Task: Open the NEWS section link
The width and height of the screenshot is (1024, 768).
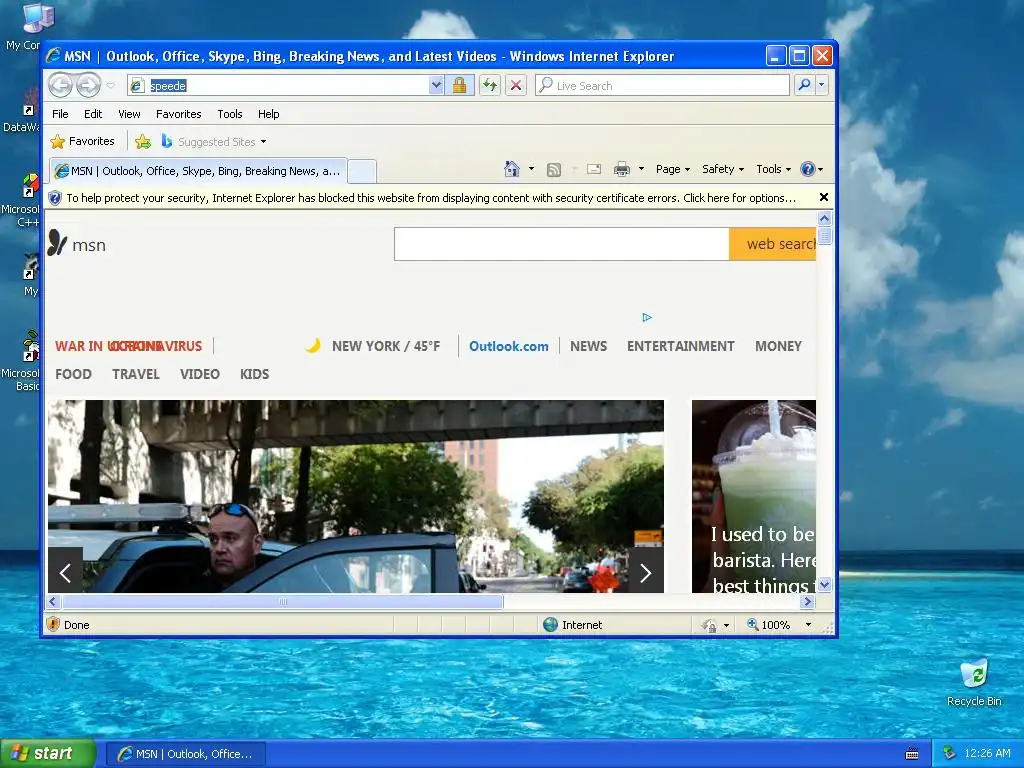Action: pyautogui.click(x=588, y=346)
